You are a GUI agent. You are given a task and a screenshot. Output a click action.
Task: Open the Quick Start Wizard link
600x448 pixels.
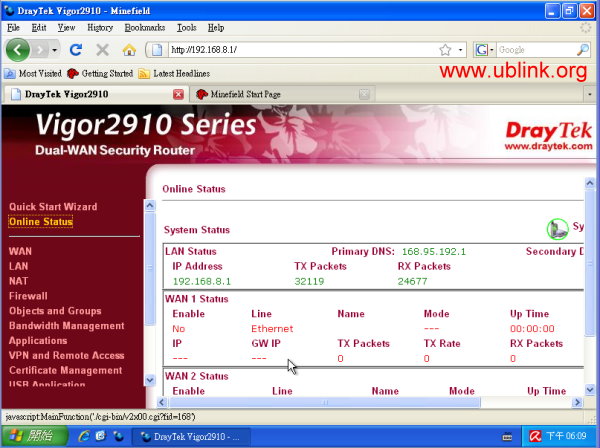tap(53, 207)
